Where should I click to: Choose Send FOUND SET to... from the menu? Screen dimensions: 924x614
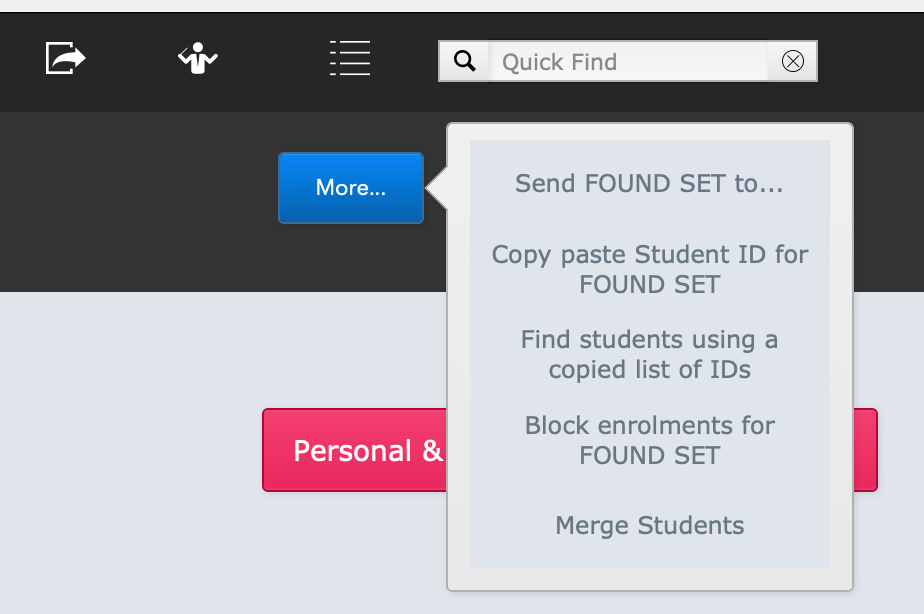tap(649, 183)
